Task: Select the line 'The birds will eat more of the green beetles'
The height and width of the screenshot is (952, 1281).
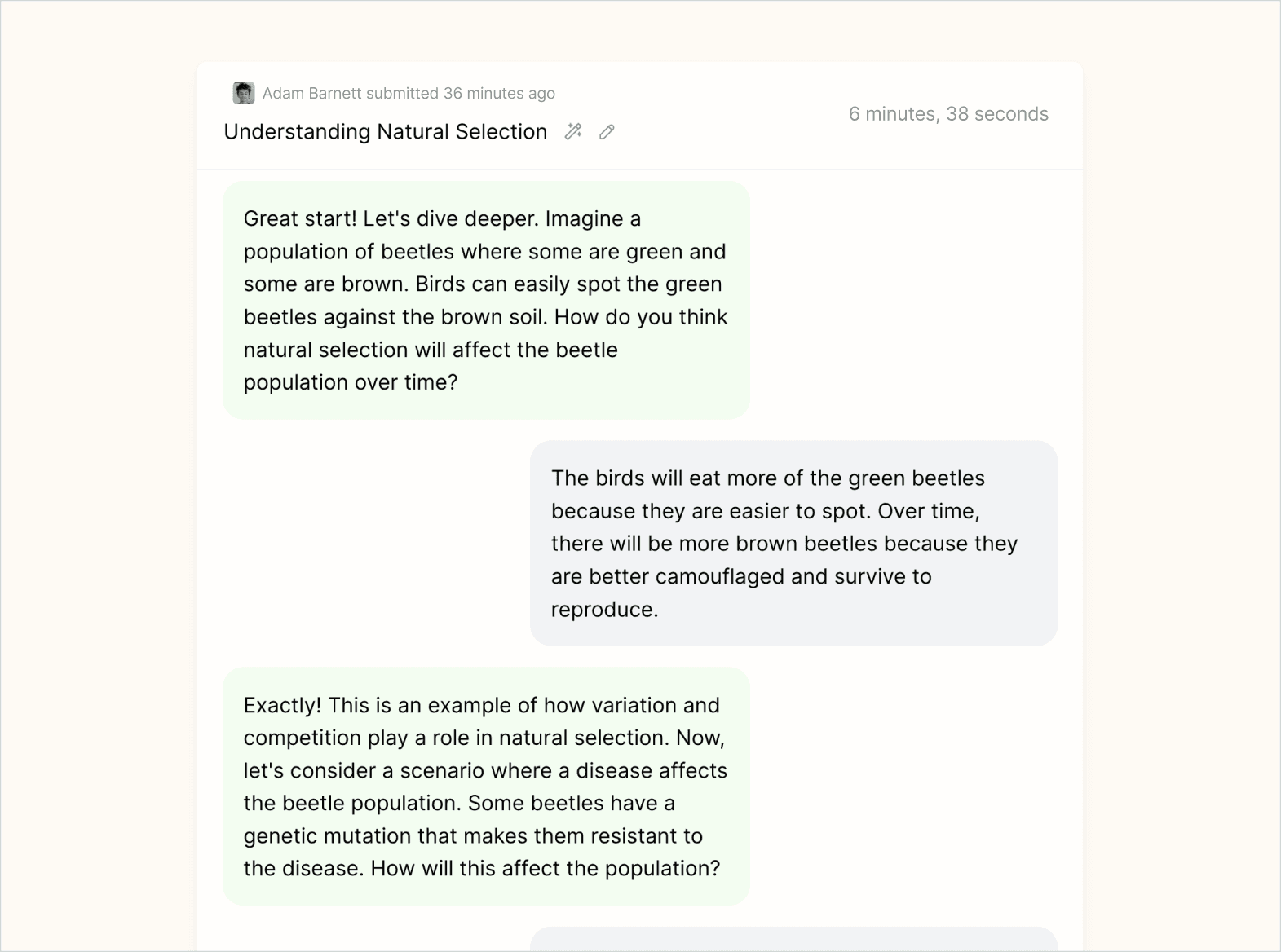Action: click(768, 478)
